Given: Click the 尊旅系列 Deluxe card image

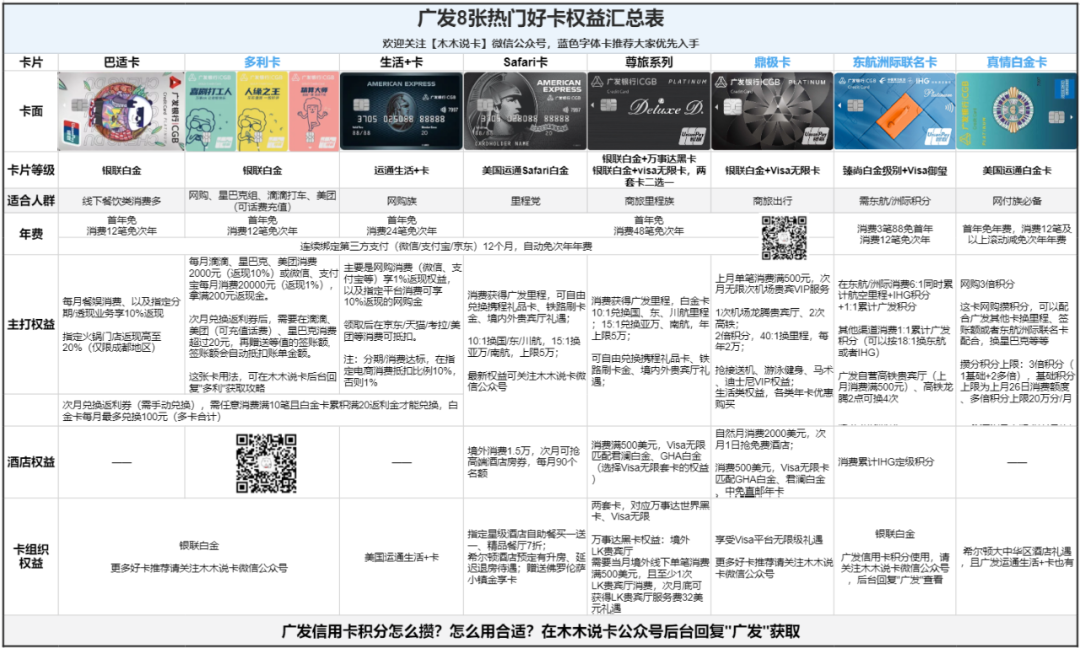Looking at the screenshot, I should pos(649,112).
